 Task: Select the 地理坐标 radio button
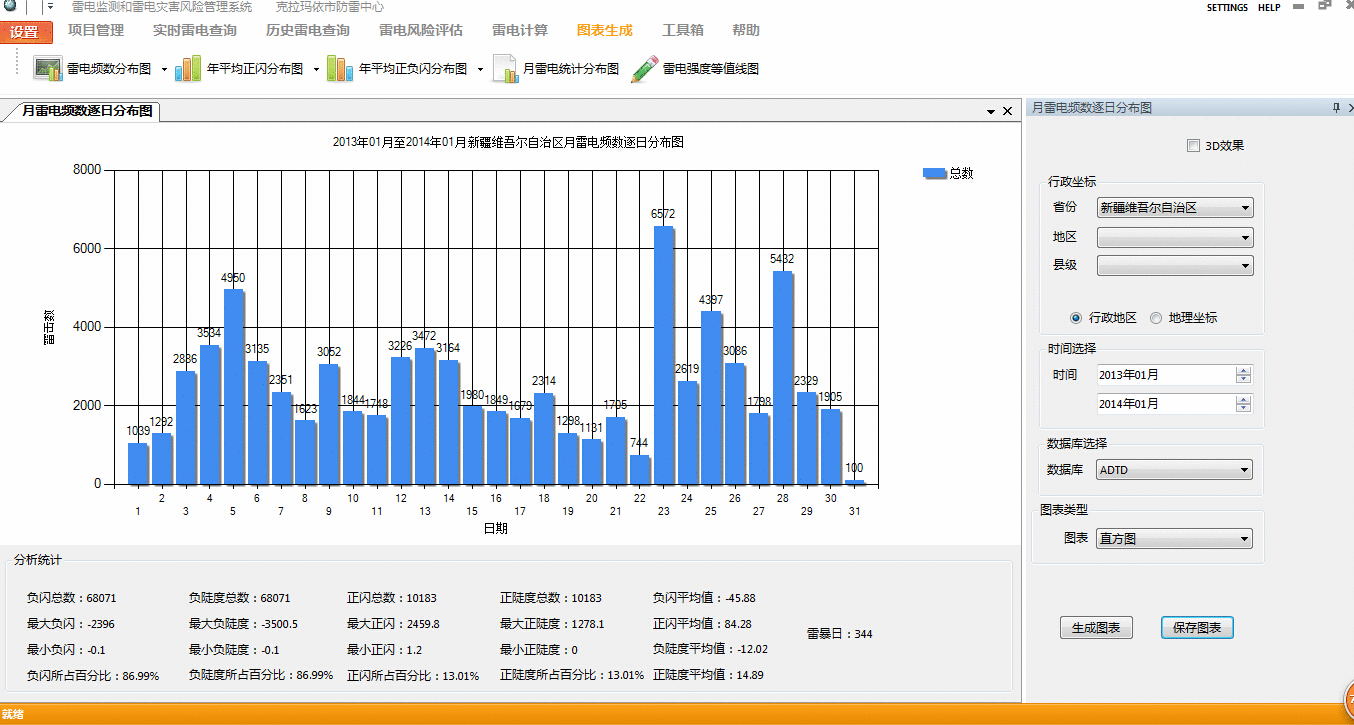pos(1156,318)
